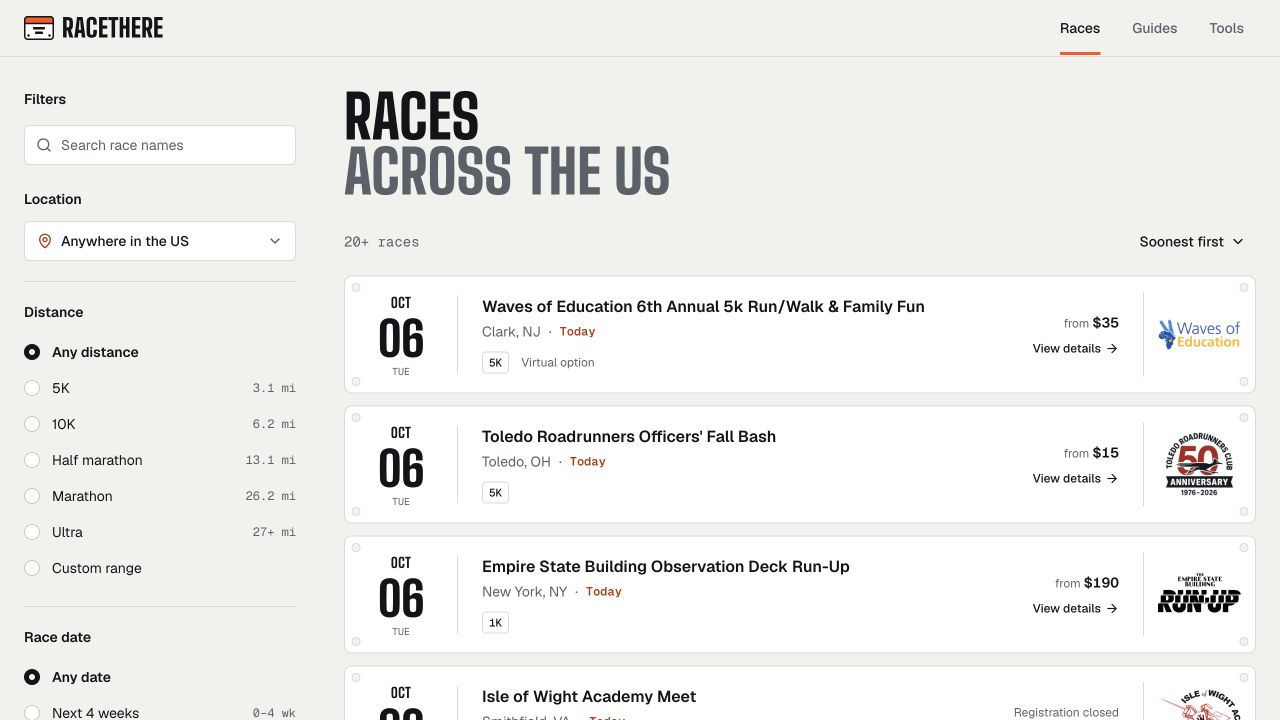
Task: Click the Virtual option label
Action: point(558,363)
